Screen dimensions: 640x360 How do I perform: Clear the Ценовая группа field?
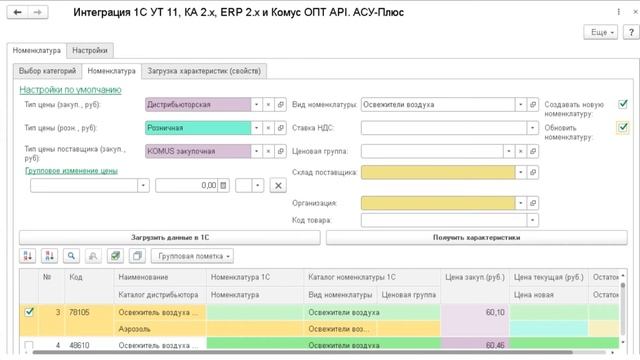pos(520,151)
